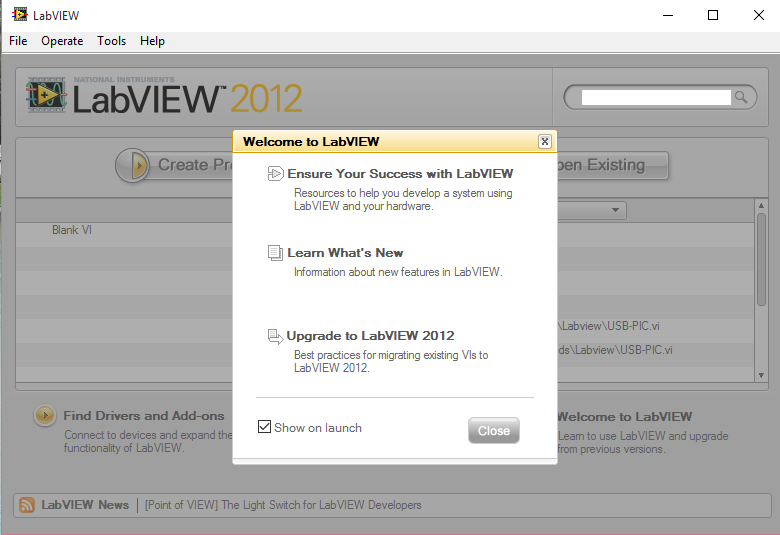Click the Learn What's New document icon
The height and width of the screenshot is (535, 780).
275,253
